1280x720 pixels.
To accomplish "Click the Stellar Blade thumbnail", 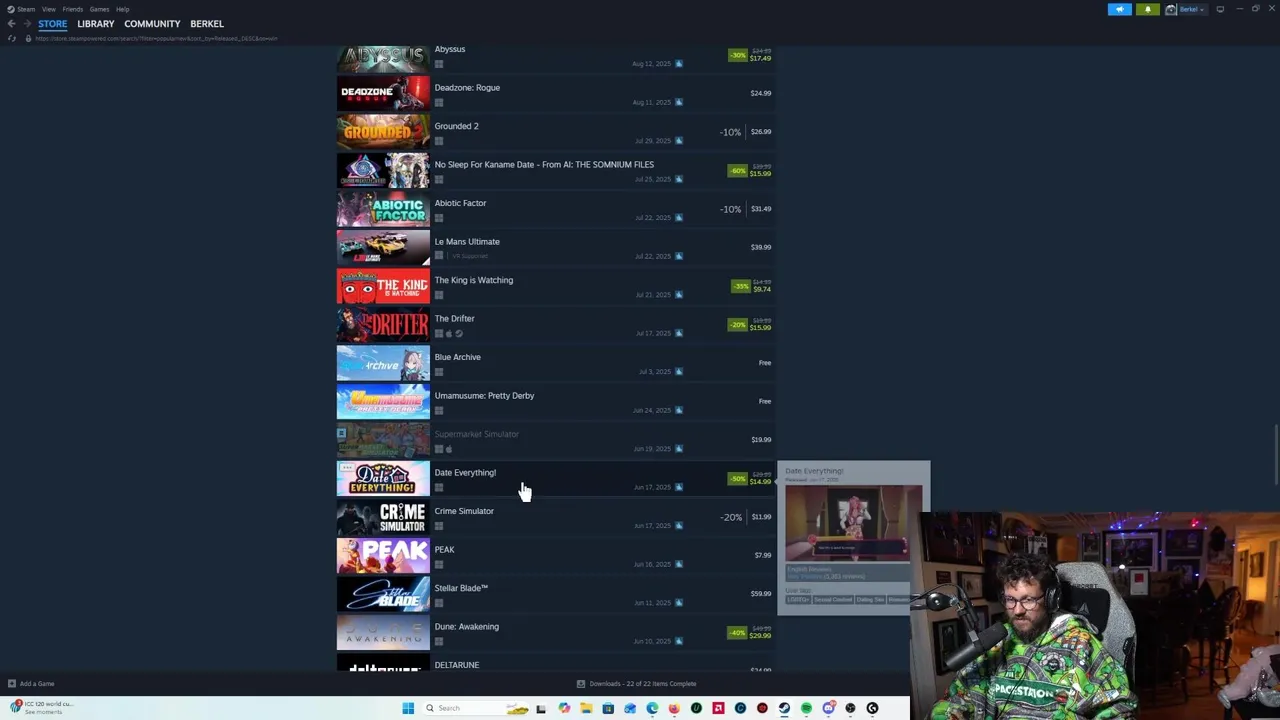I will [x=383, y=594].
